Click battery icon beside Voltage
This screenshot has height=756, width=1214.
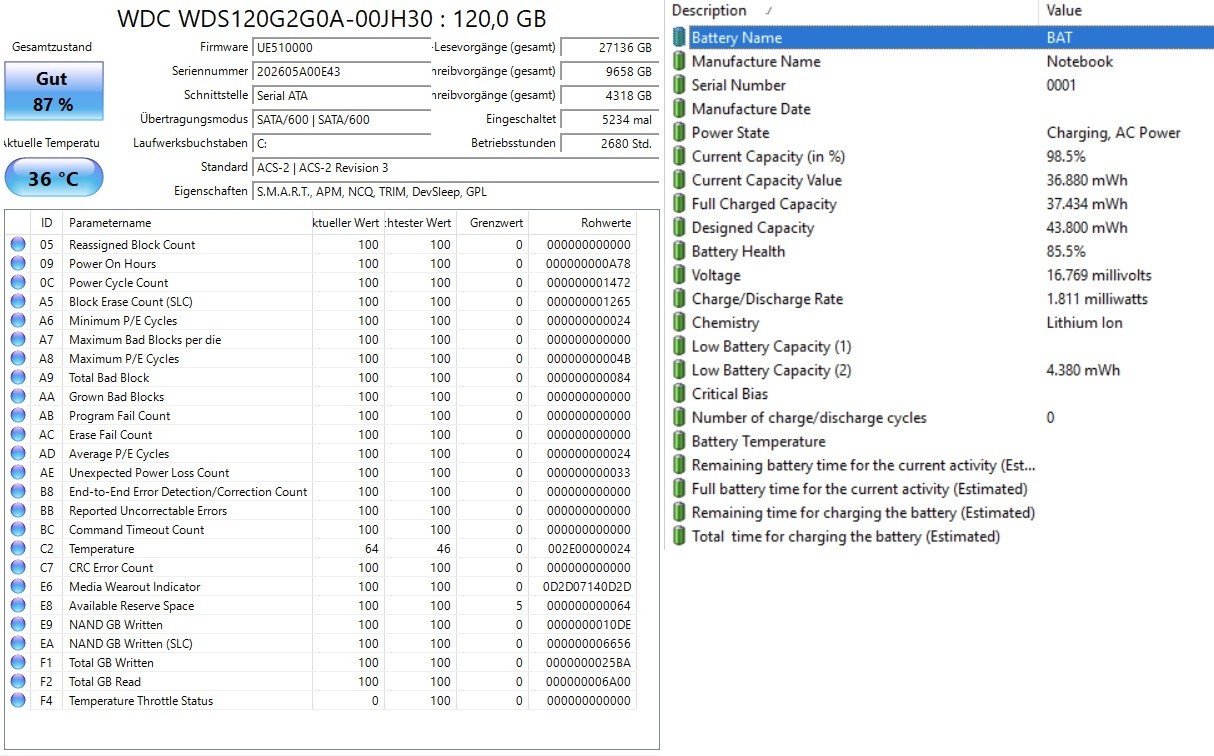680,275
